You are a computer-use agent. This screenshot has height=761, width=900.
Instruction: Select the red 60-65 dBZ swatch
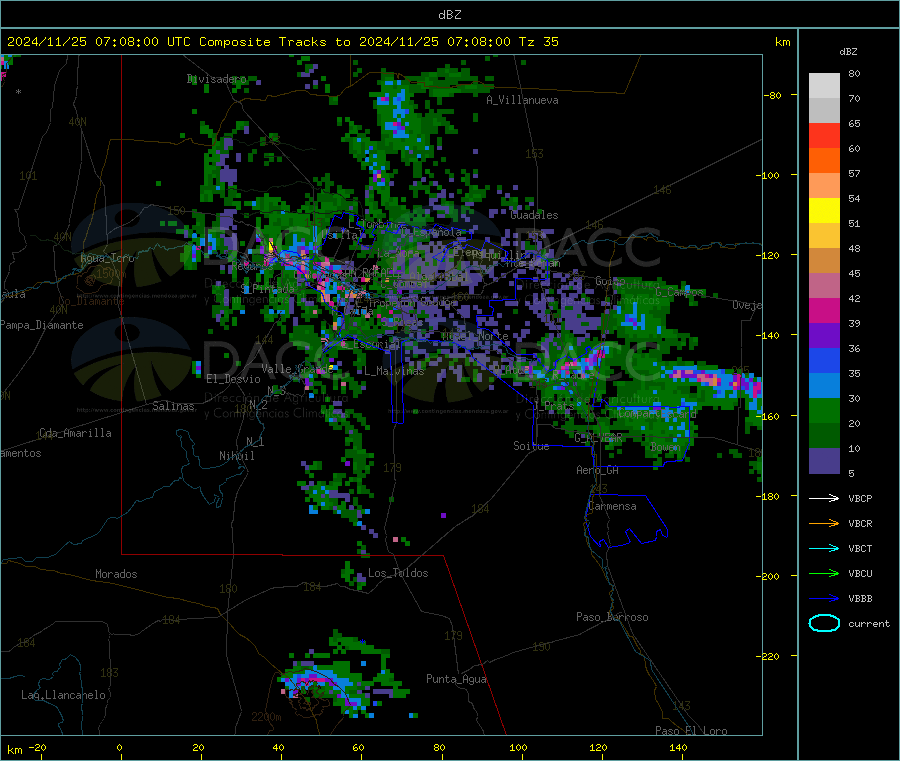(824, 135)
